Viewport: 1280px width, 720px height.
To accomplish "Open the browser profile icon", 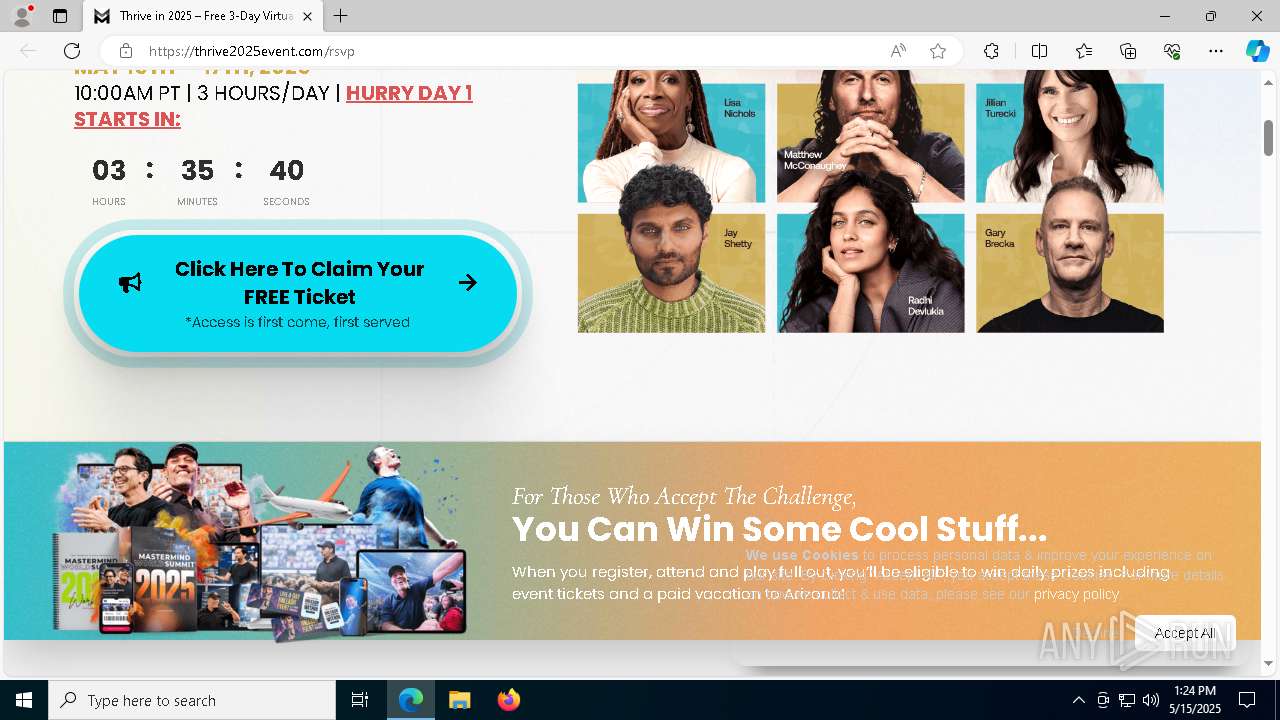I will coord(22,16).
